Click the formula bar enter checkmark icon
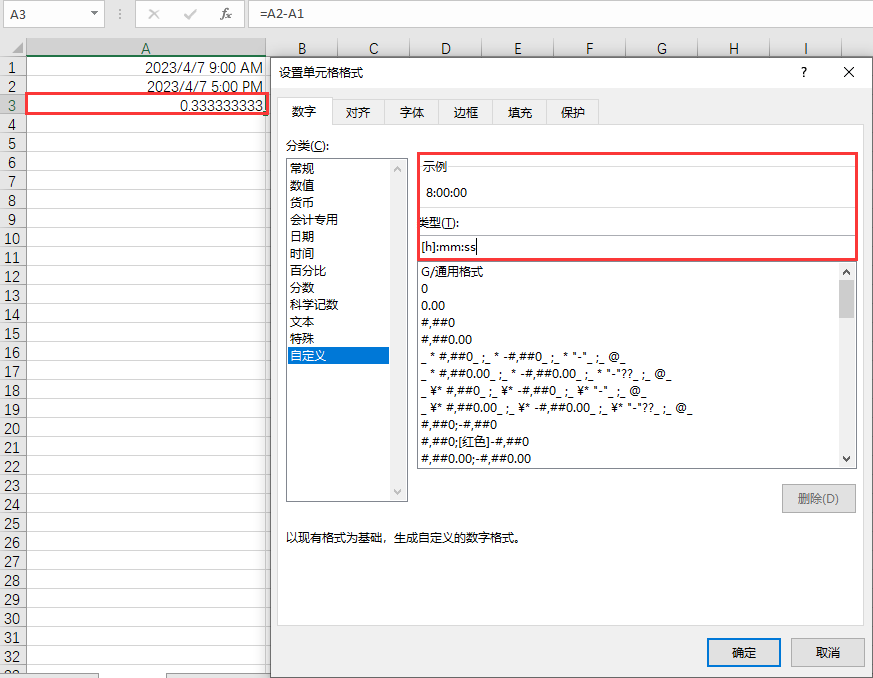This screenshot has width=873, height=678. (x=190, y=14)
